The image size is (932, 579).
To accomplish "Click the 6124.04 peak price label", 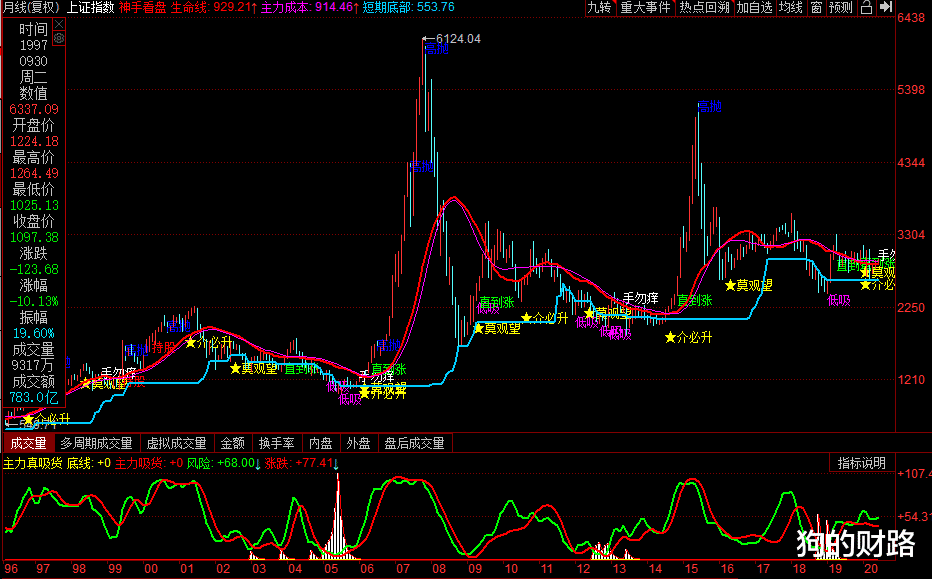I will 458,39.
